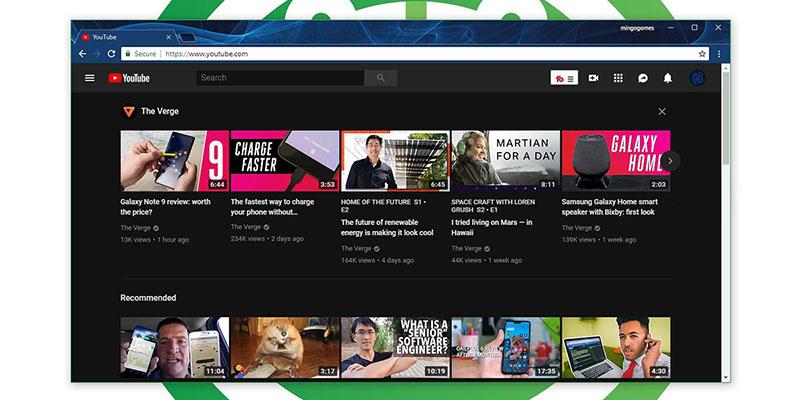This screenshot has height=400, width=800.
Task: Open The Verge channel heading
Action: (160, 112)
